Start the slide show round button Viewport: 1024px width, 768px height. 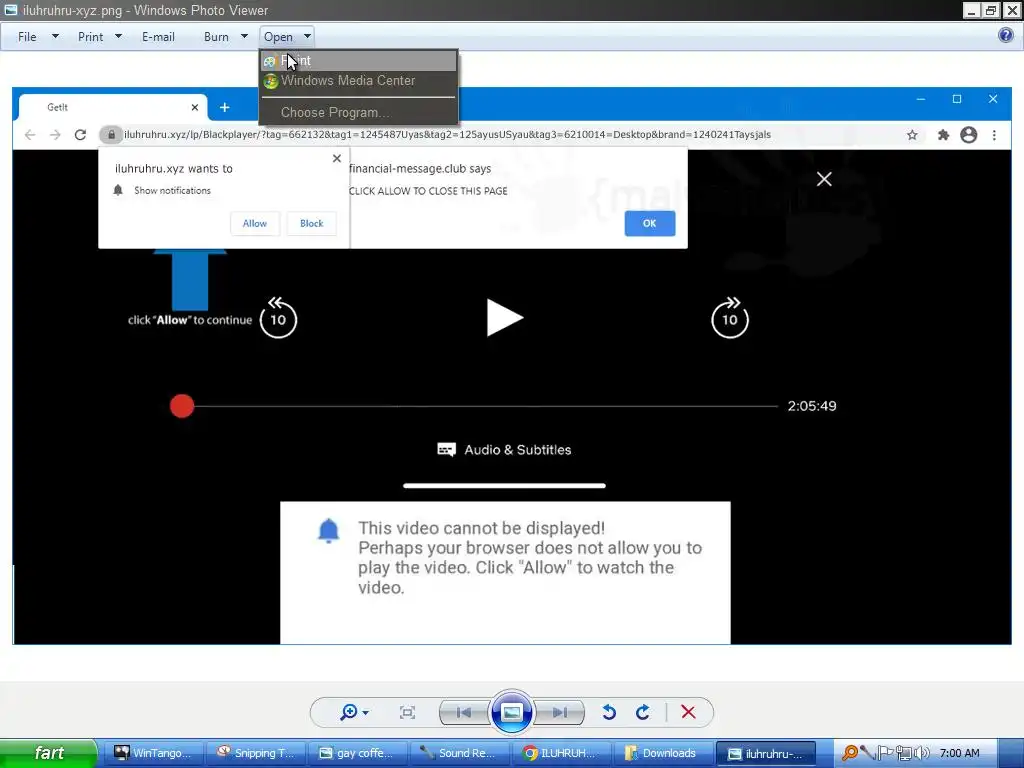point(511,712)
